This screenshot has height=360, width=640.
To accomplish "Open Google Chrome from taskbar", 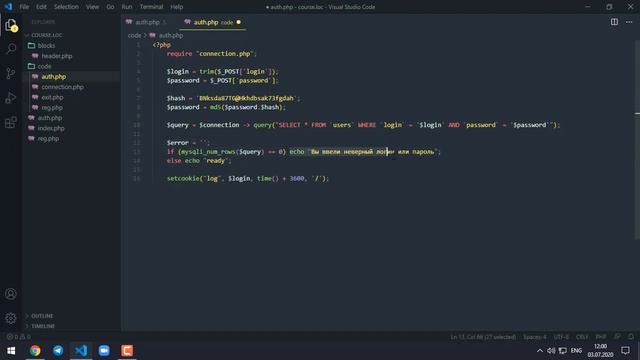I will click(x=35, y=351).
